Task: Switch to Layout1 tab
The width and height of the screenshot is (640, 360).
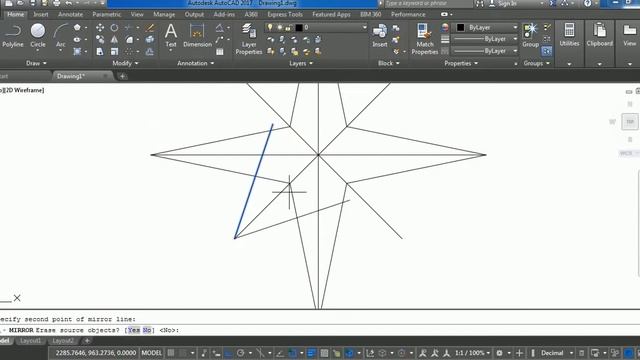Action: (x=31, y=341)
